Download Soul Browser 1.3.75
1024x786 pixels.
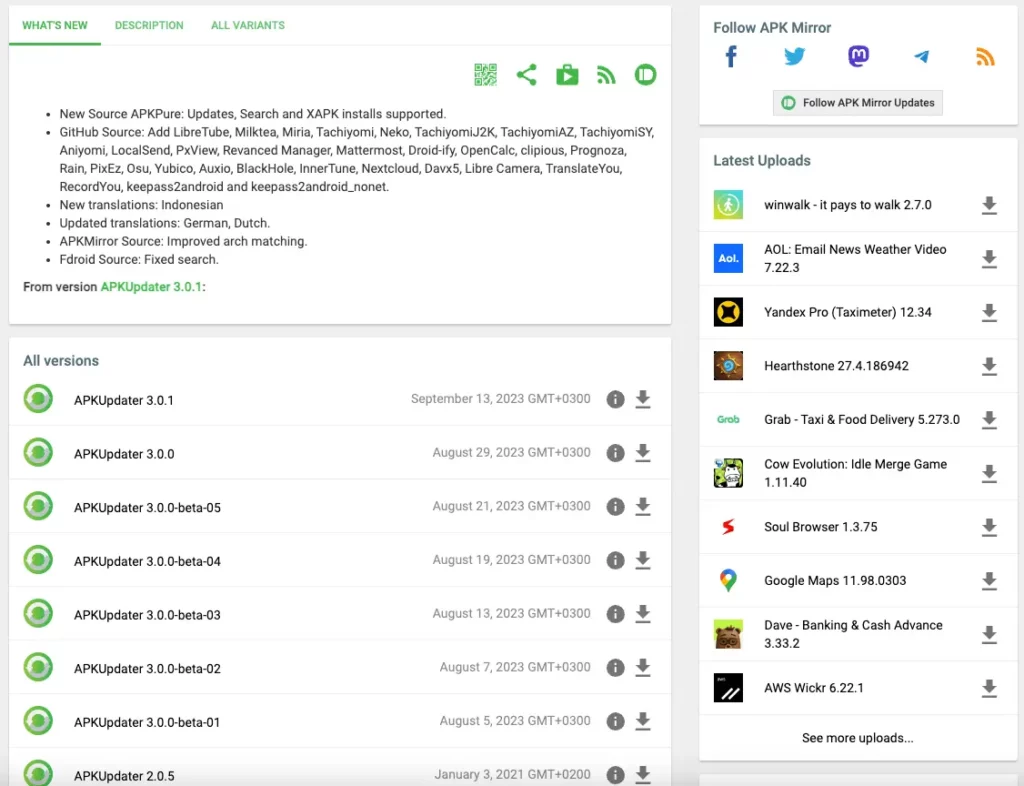click(989, 527)
